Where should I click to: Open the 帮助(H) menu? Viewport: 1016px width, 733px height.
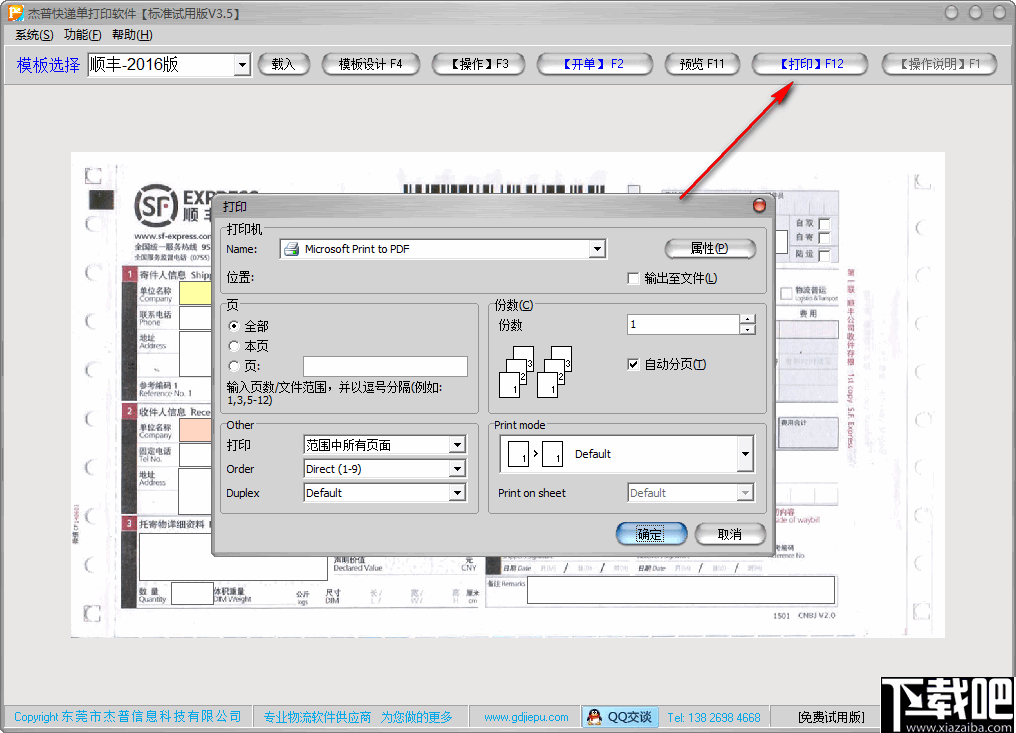132,35
